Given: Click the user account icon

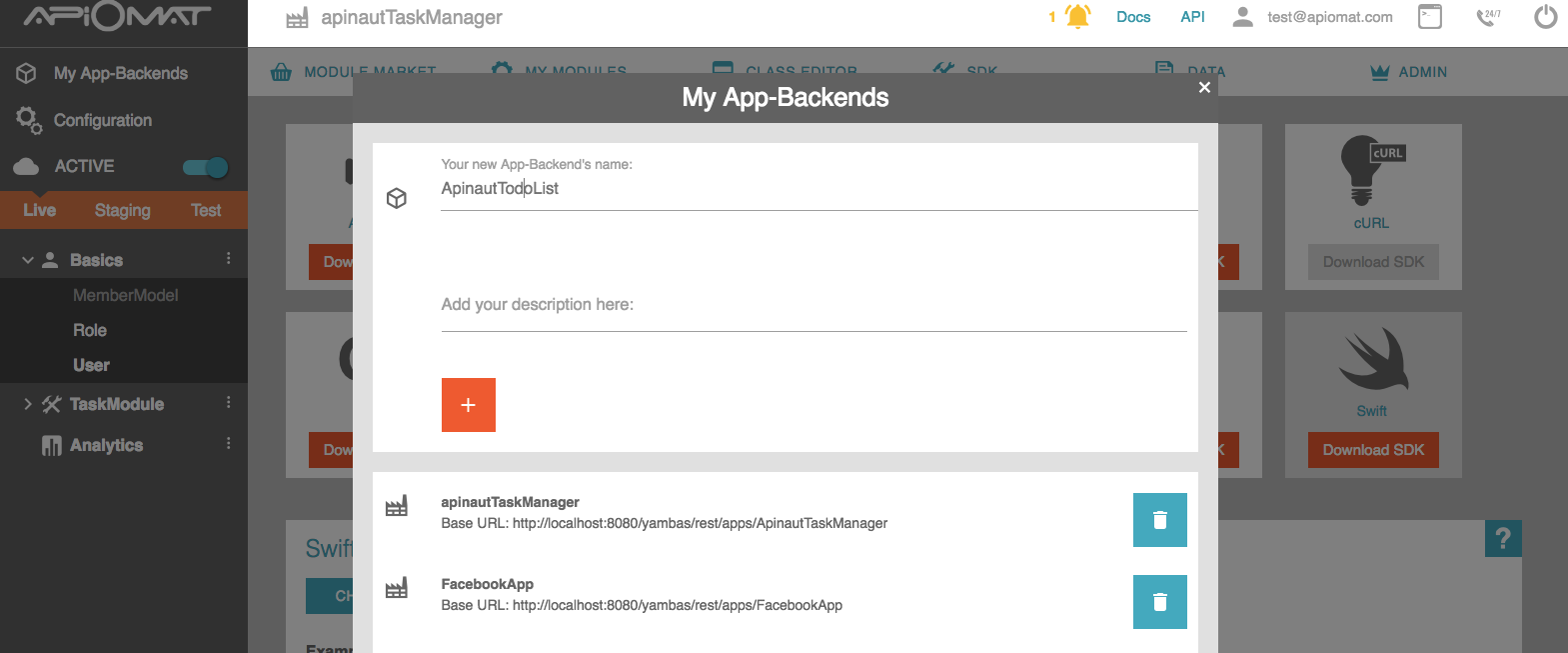Looking at the screenshot, I should (x=1242, y=17).
